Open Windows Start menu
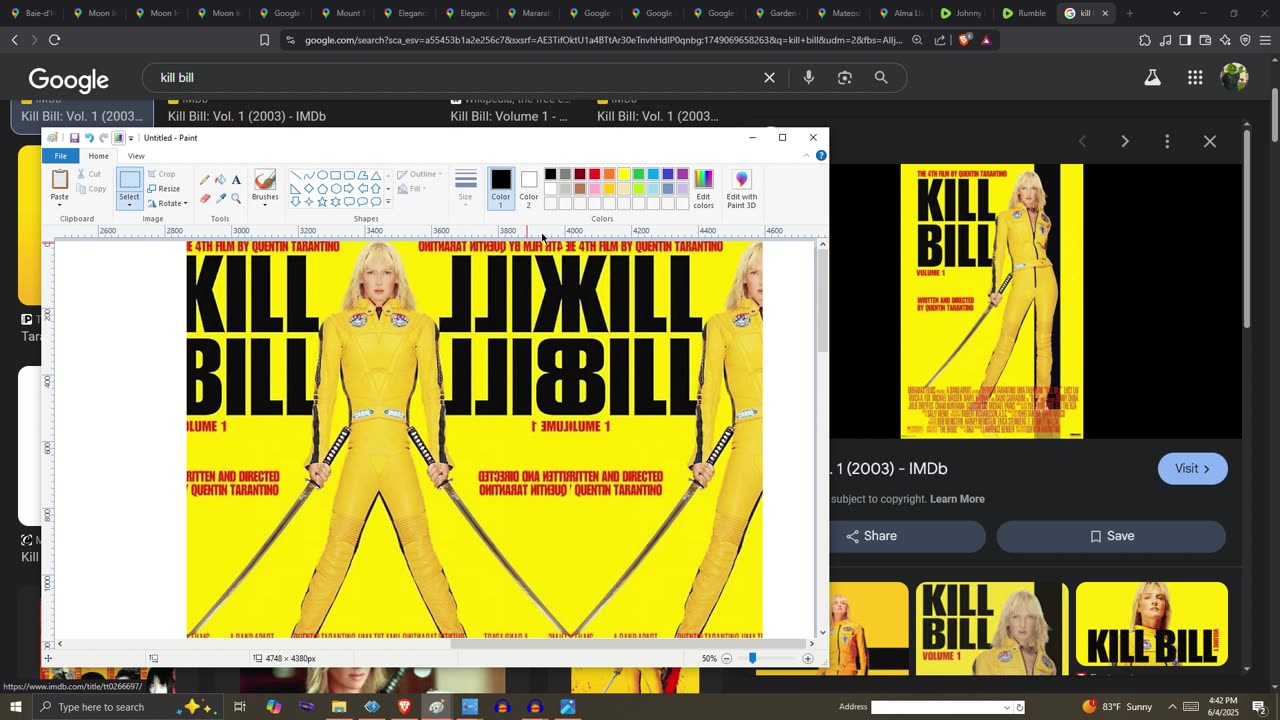1280x720 pixels. (x=15, y=707)
